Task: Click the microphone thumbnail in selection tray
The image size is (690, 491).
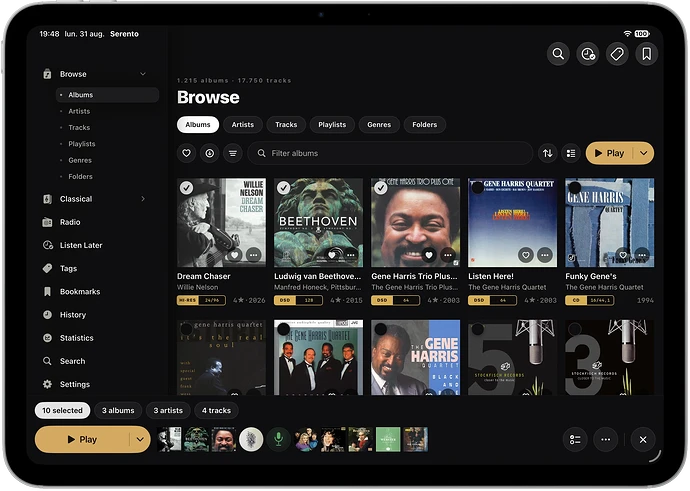Action: click(278, 439)
